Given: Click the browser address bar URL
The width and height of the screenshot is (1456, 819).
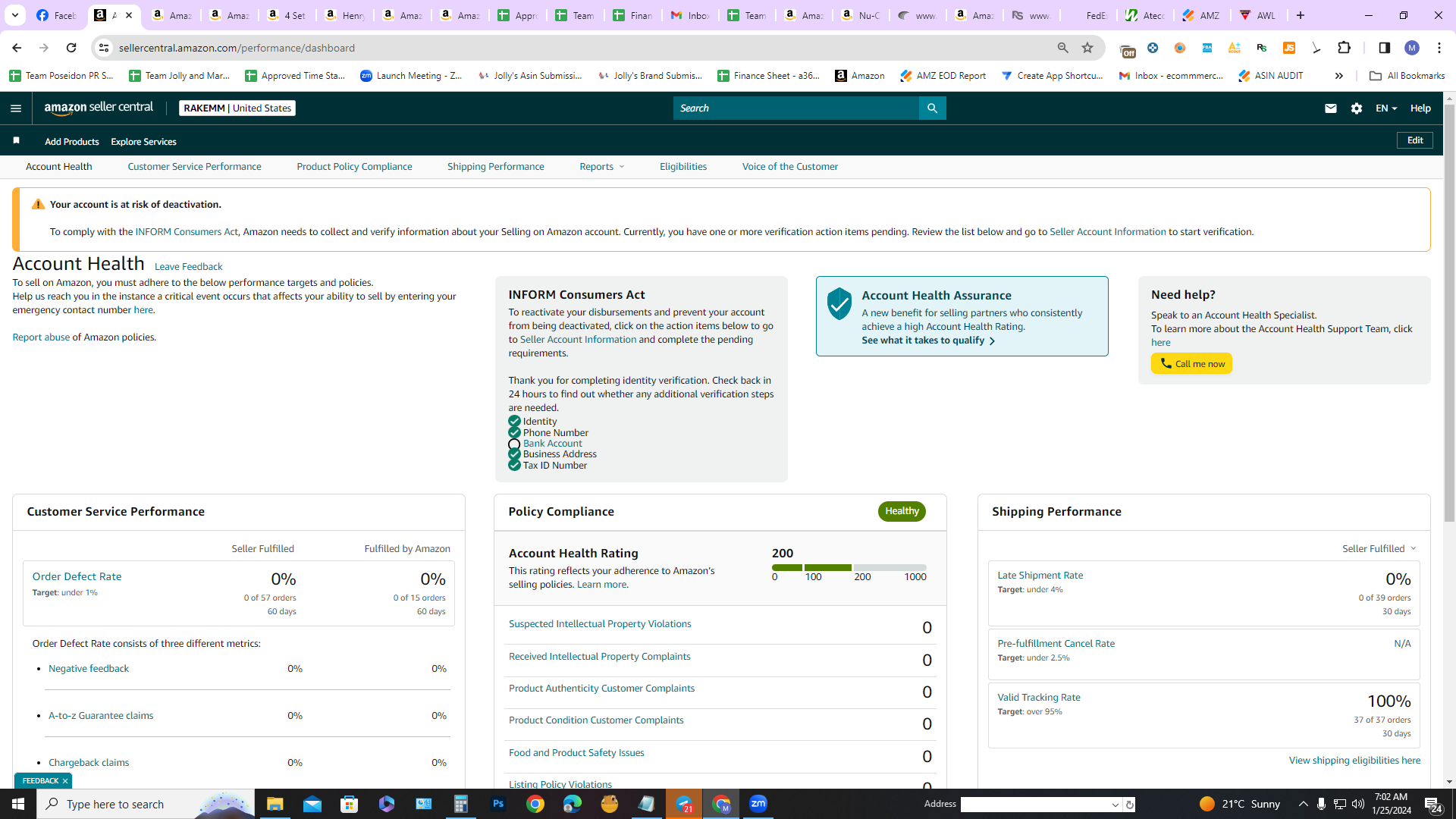Looking at the screenshot, I should click(x=237, y=48).
